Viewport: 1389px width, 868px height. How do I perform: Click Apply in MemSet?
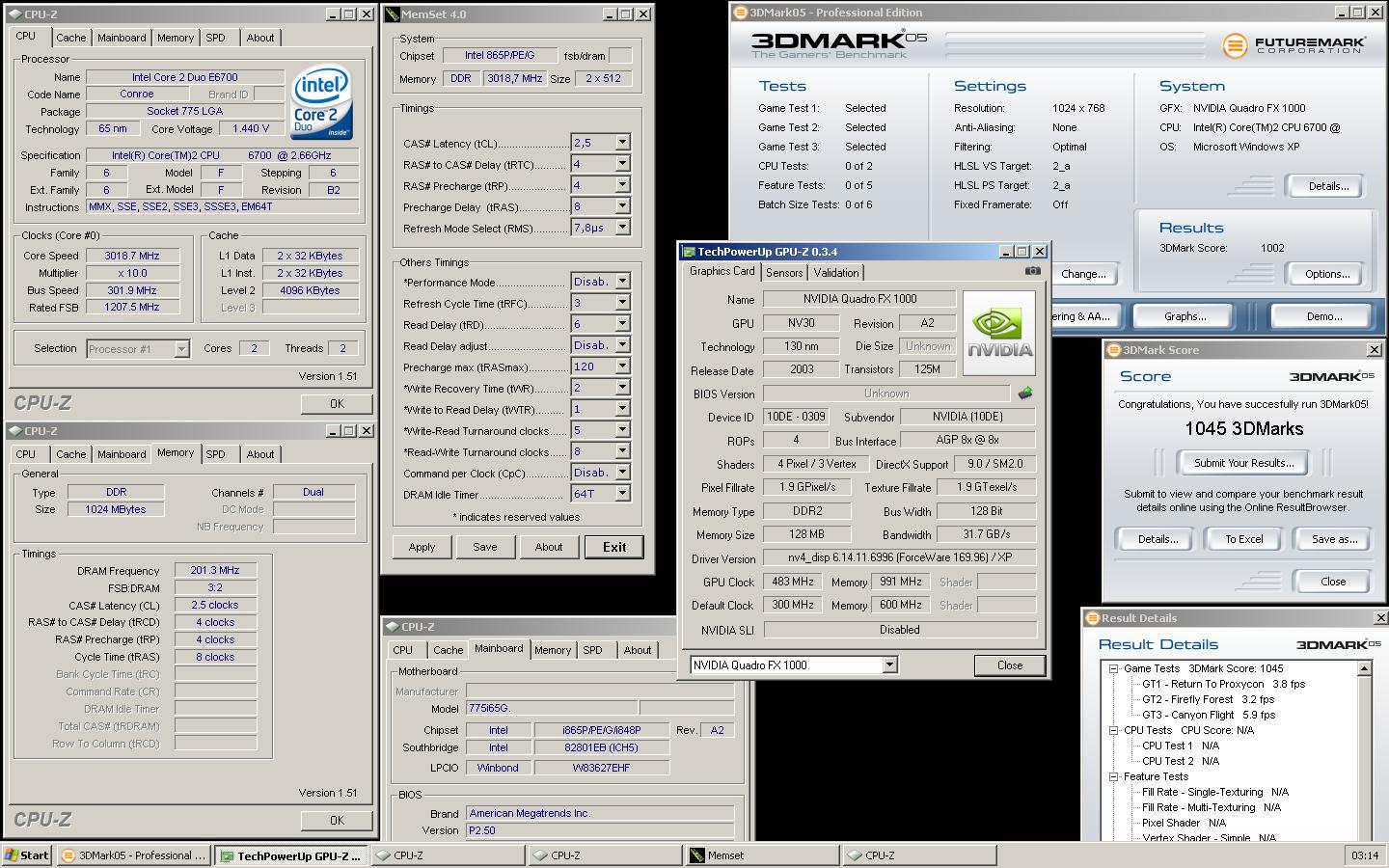click(422, 547)
